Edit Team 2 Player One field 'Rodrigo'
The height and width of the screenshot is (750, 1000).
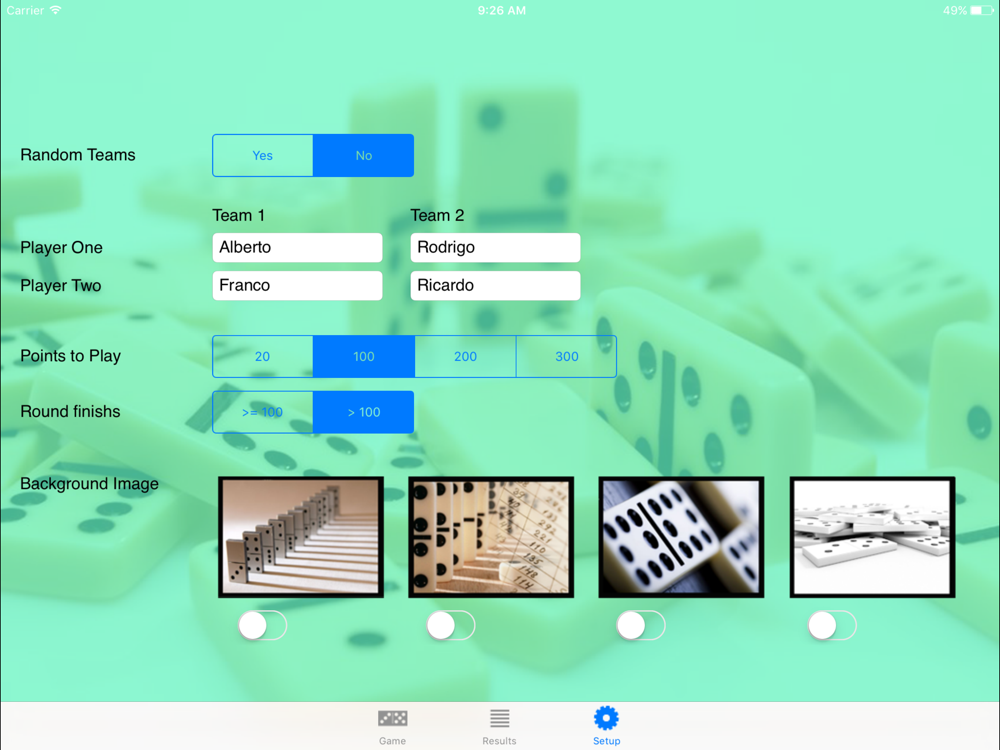click(x=496, y=247)
